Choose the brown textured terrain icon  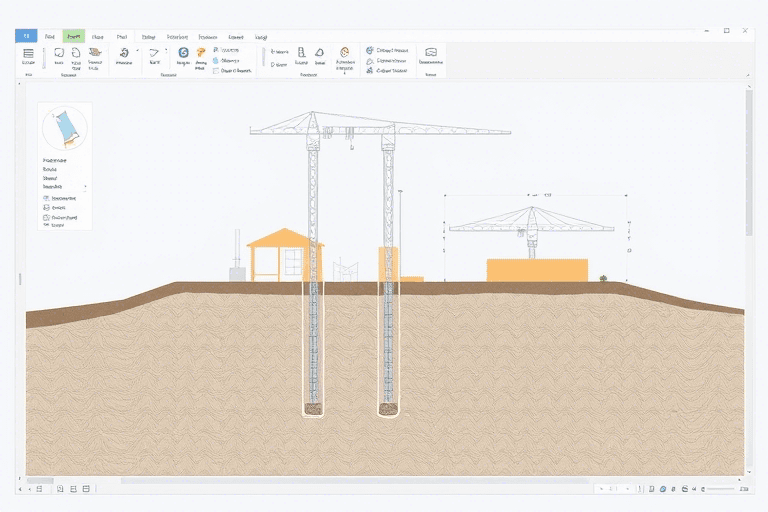click(x=95, y=52)
